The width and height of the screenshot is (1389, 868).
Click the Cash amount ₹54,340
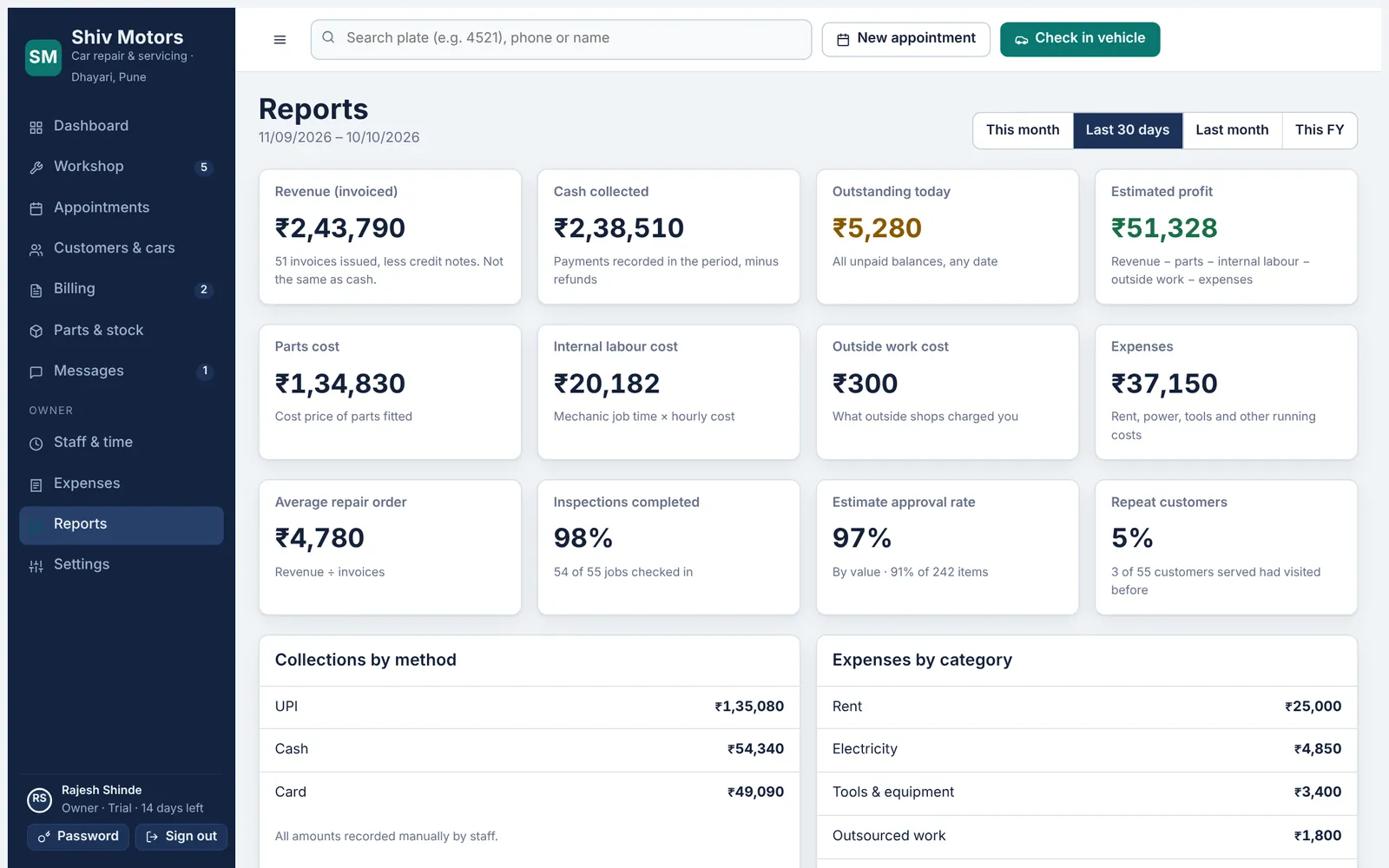755,749
